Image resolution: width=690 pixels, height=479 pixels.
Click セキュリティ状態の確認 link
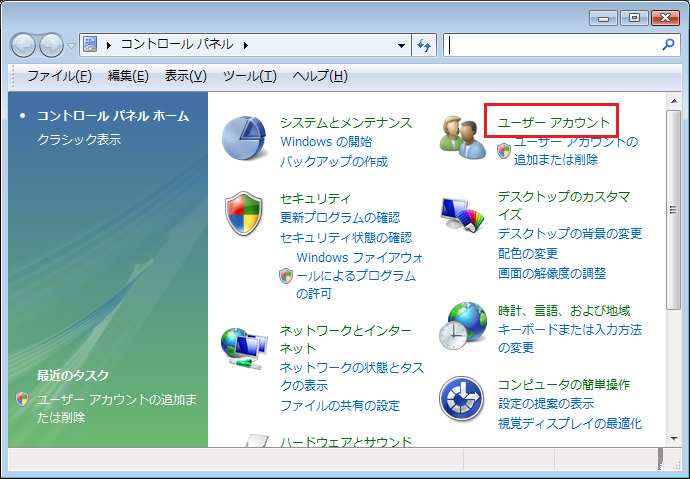click(x=346, y=238)
